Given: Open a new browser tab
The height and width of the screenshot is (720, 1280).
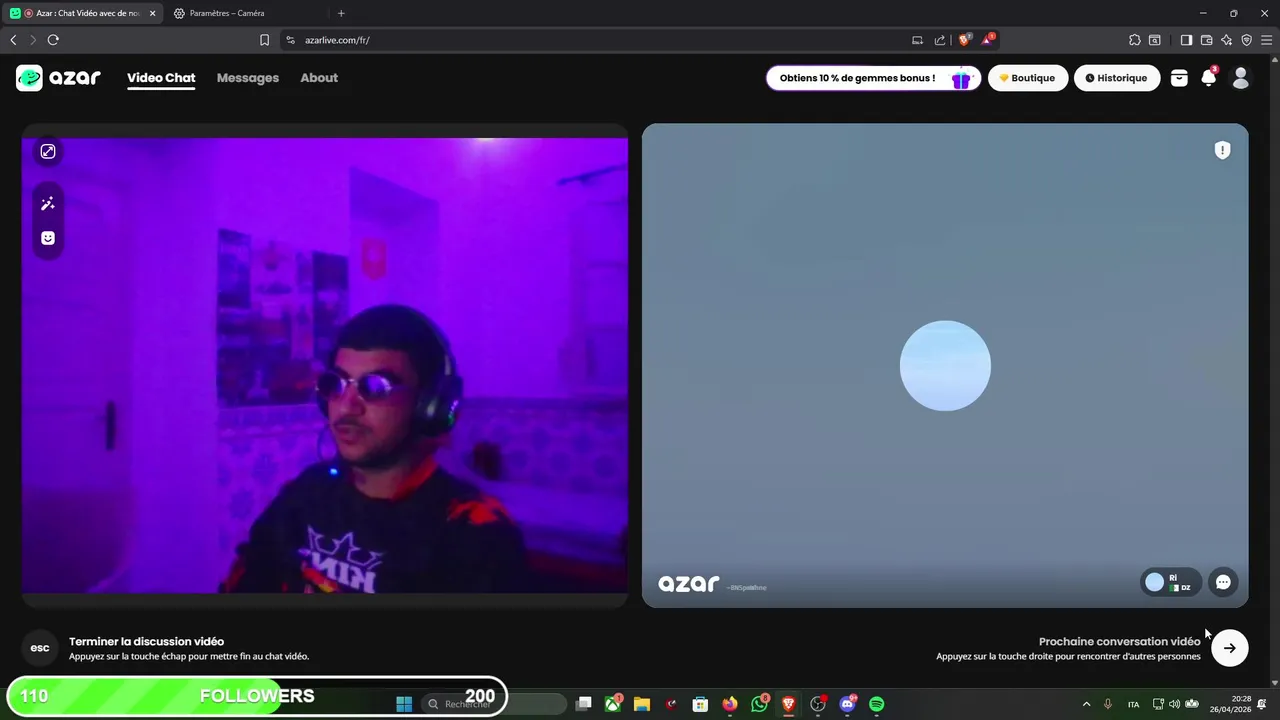Looking at the screenshot, I should coord(341,13).
